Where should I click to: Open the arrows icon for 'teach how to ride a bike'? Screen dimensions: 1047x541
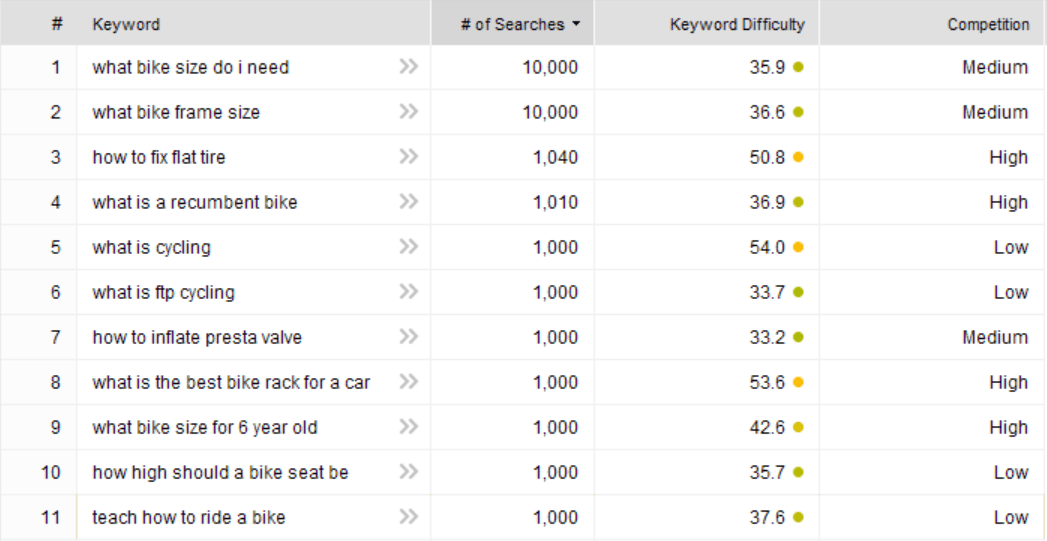pos(408,517)
